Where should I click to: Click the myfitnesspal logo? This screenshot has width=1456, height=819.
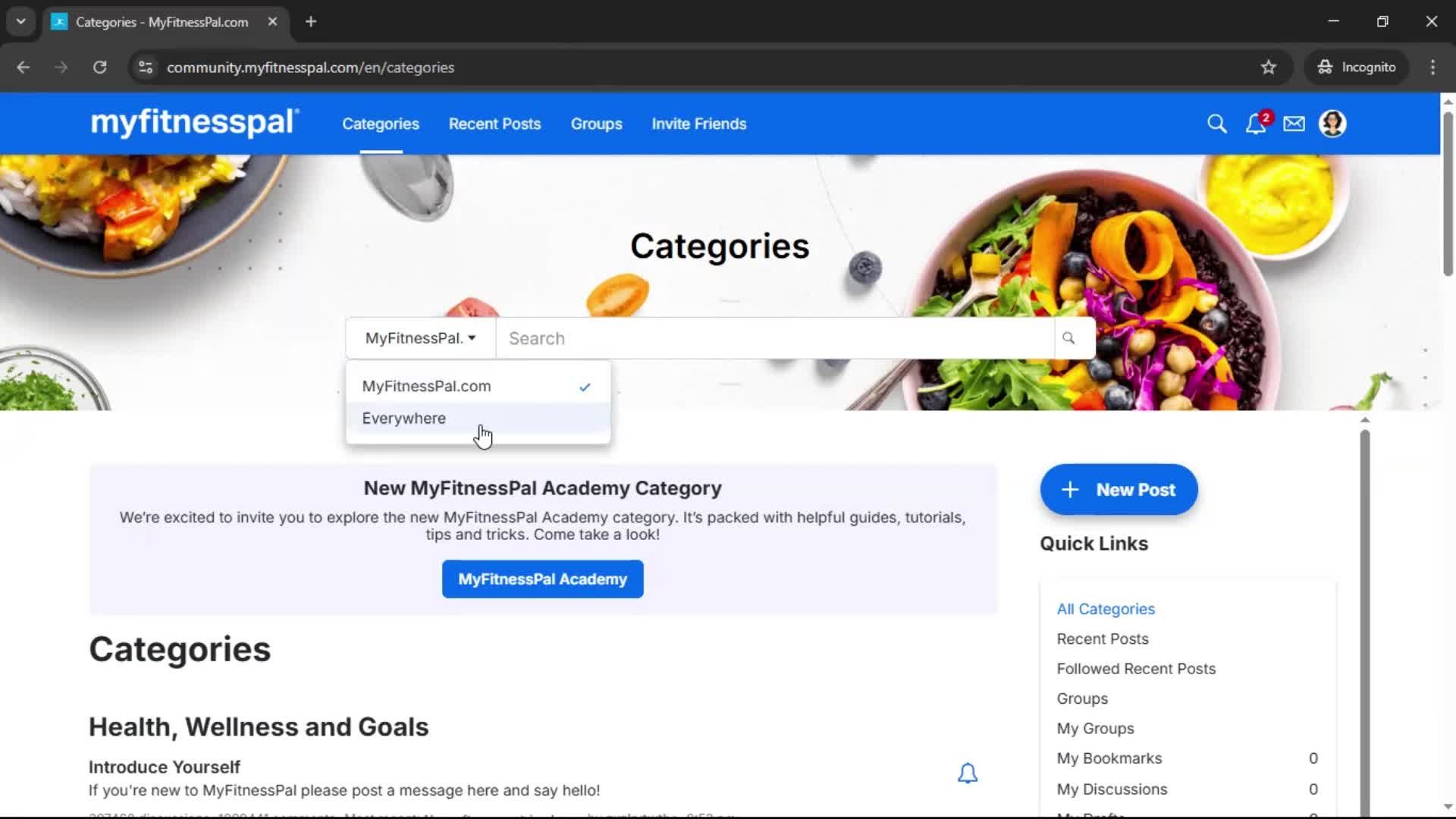click(195, 123)
